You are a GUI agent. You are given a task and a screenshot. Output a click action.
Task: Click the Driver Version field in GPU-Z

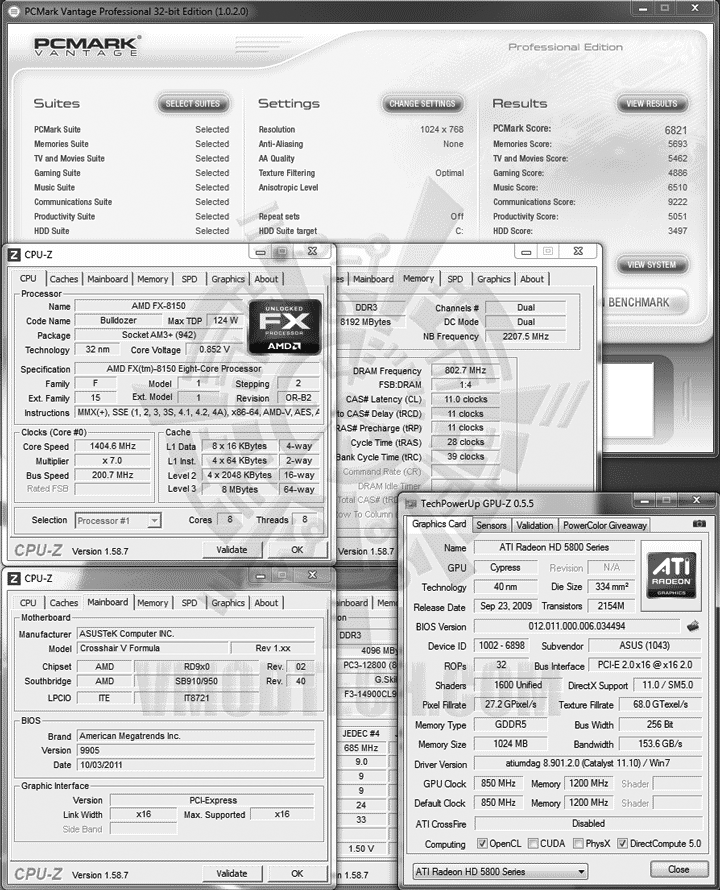pyautogui.click(x=588, y=763)
